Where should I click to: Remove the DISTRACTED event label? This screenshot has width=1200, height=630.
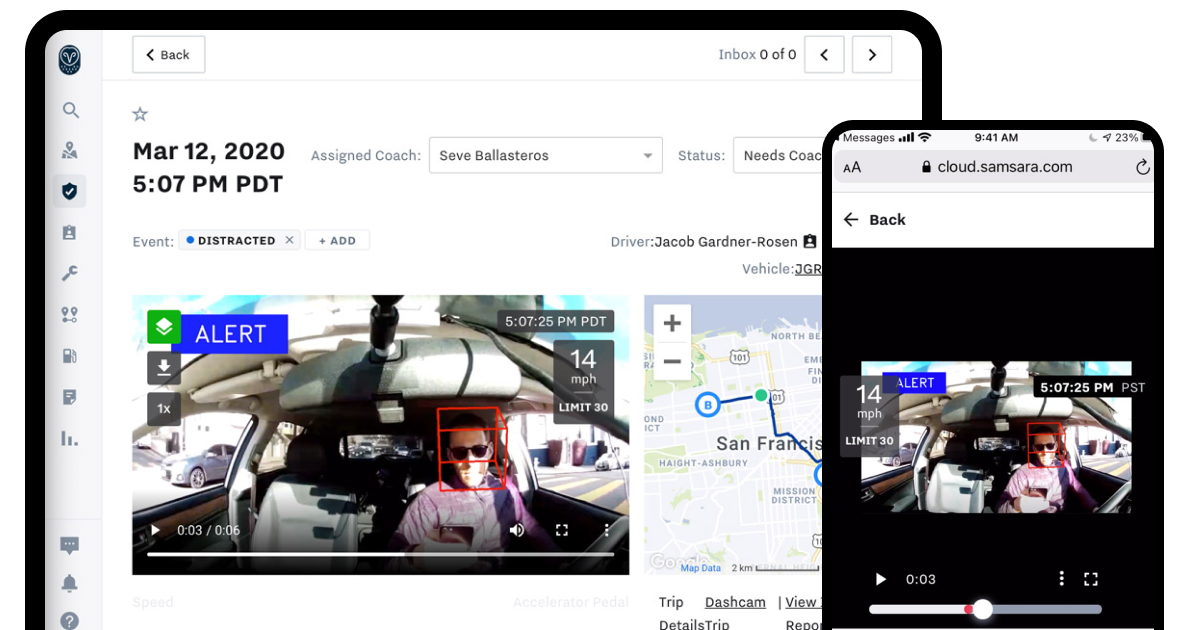pos(289,240)
